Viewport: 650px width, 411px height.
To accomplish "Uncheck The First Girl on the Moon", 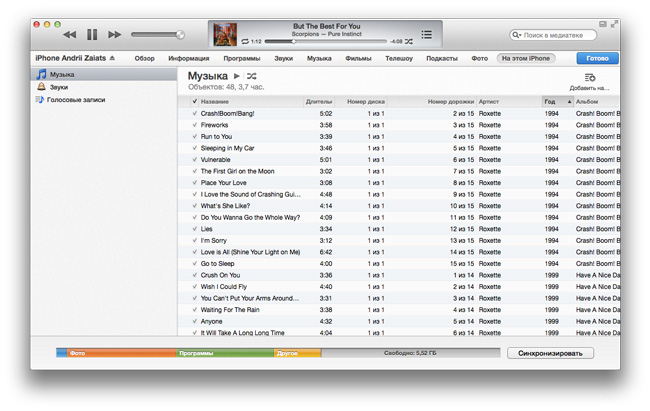I will coord(194,171).
